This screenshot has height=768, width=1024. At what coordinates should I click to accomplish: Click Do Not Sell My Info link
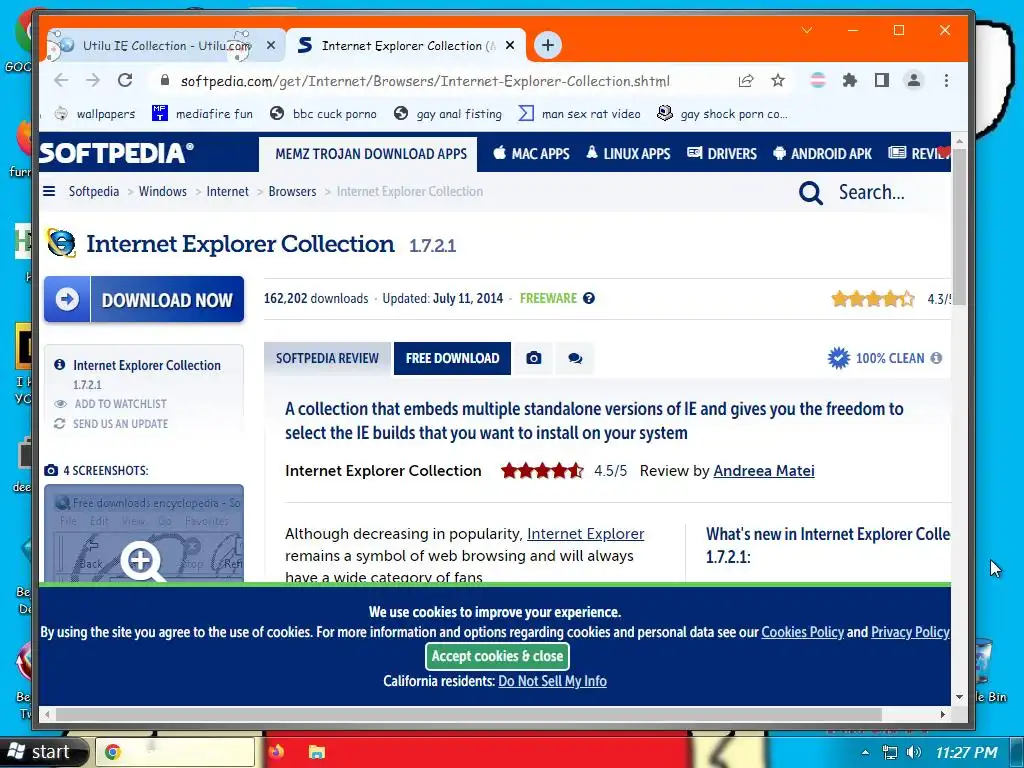point(552,681)
